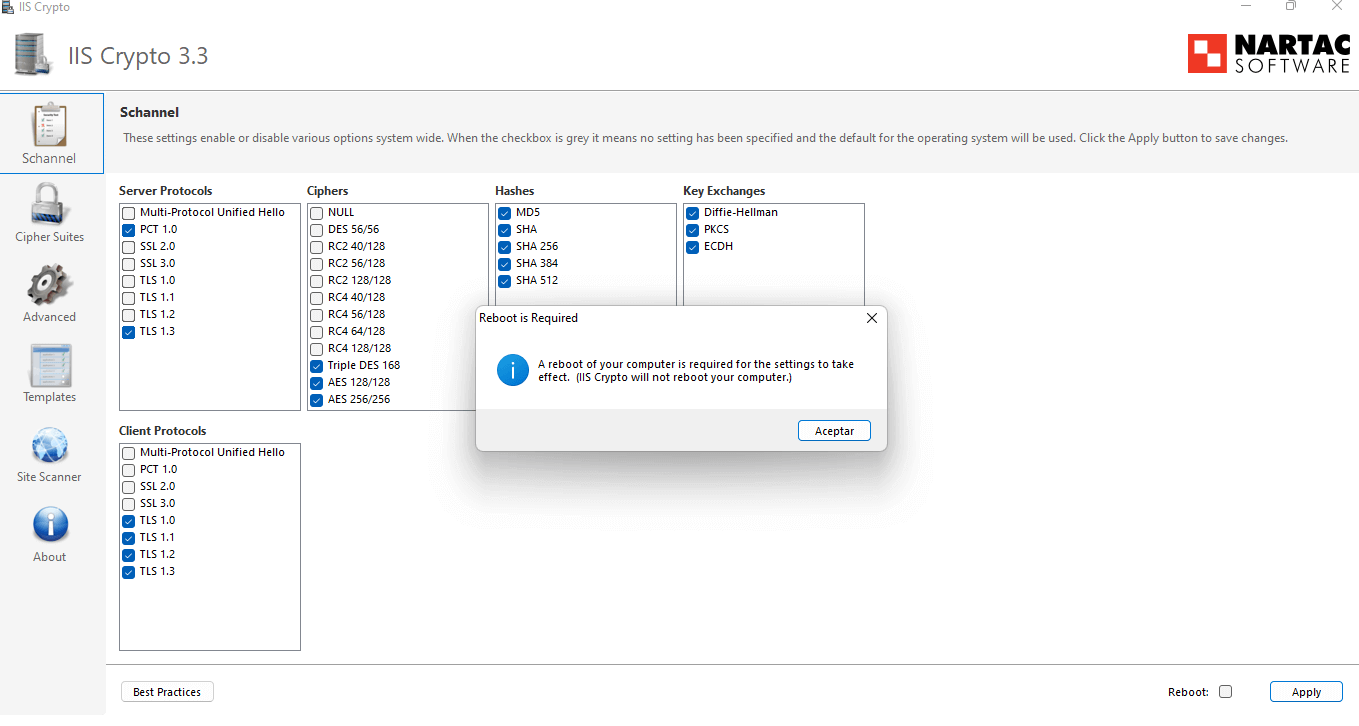Uncheck Client Protocols TLS 1.2
1359x726 pixels.
click(x=128, y=555)
